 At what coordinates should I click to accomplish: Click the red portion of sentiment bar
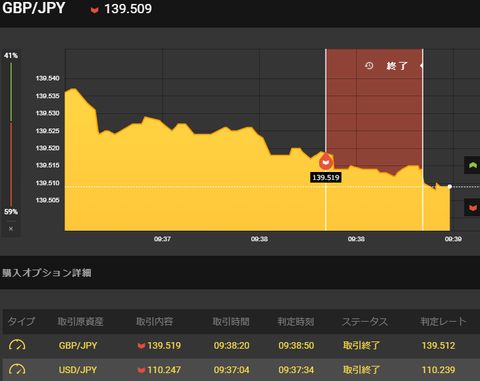(x=11, y=164)
